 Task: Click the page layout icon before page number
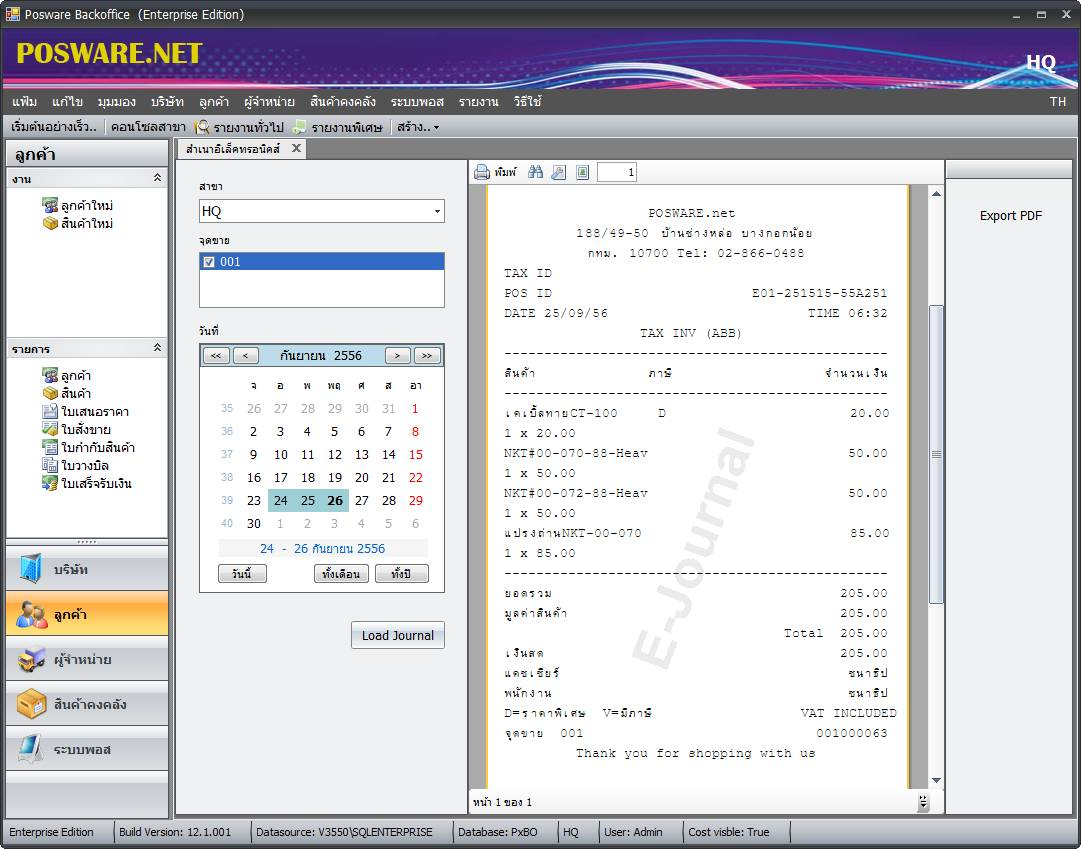[583, 172]
